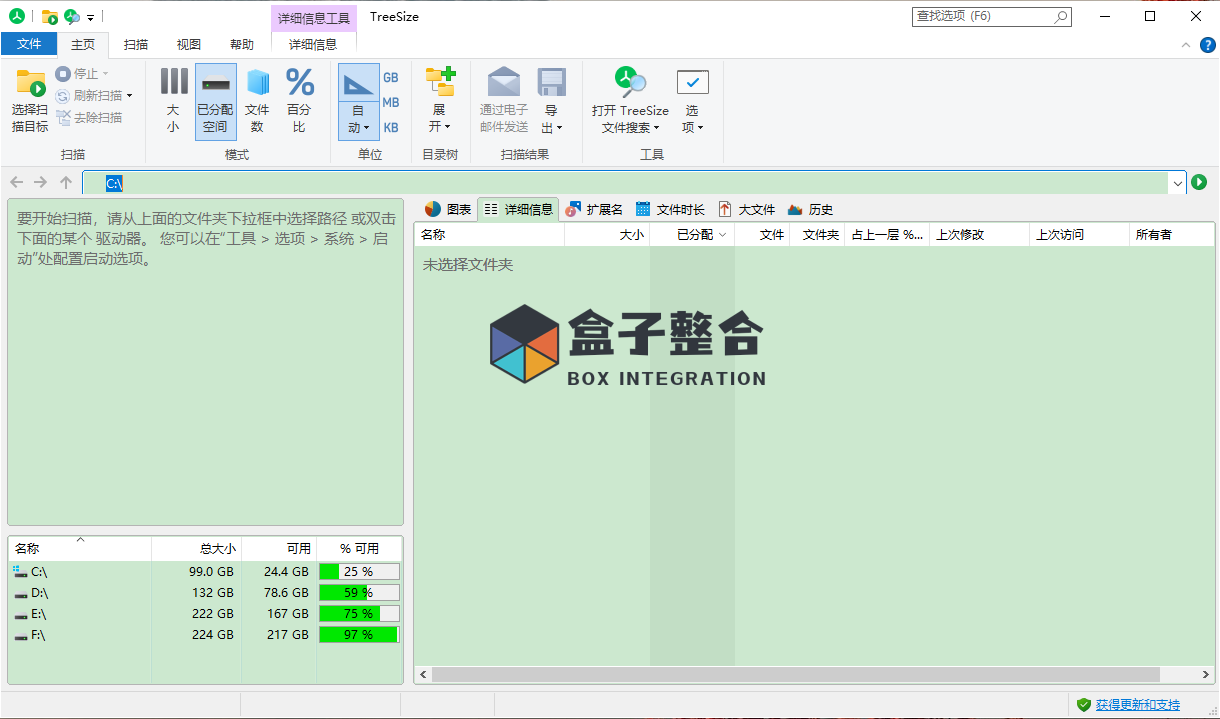The height and width of the screenshot is (719, 1220).
Task: Click the 选择扫描目标 folder icon
Action: coord(31,83)
